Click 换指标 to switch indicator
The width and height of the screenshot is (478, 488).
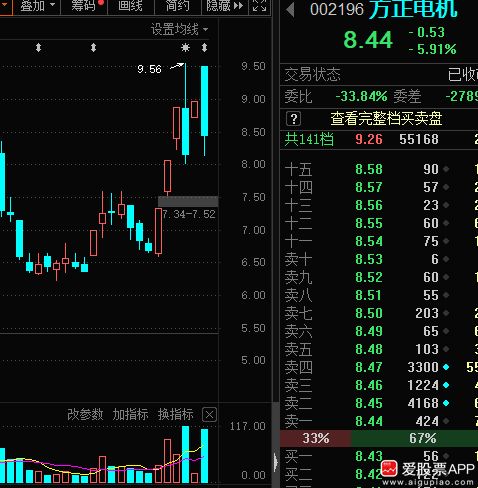pos(175,415)
